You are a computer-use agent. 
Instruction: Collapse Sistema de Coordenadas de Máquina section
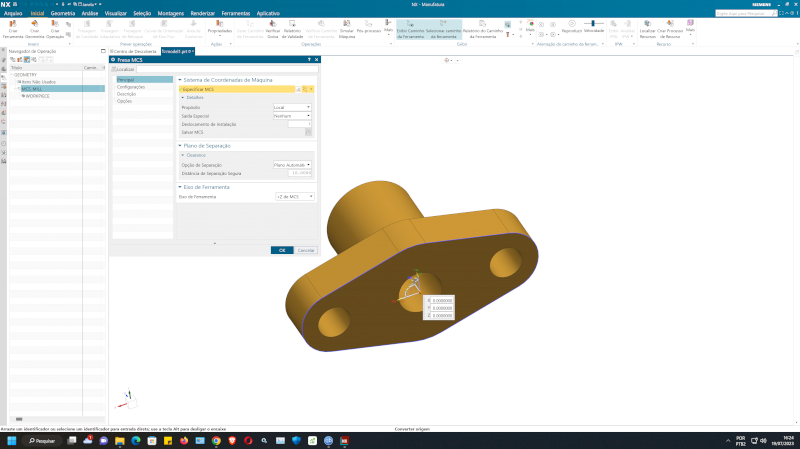pos(179,79)
